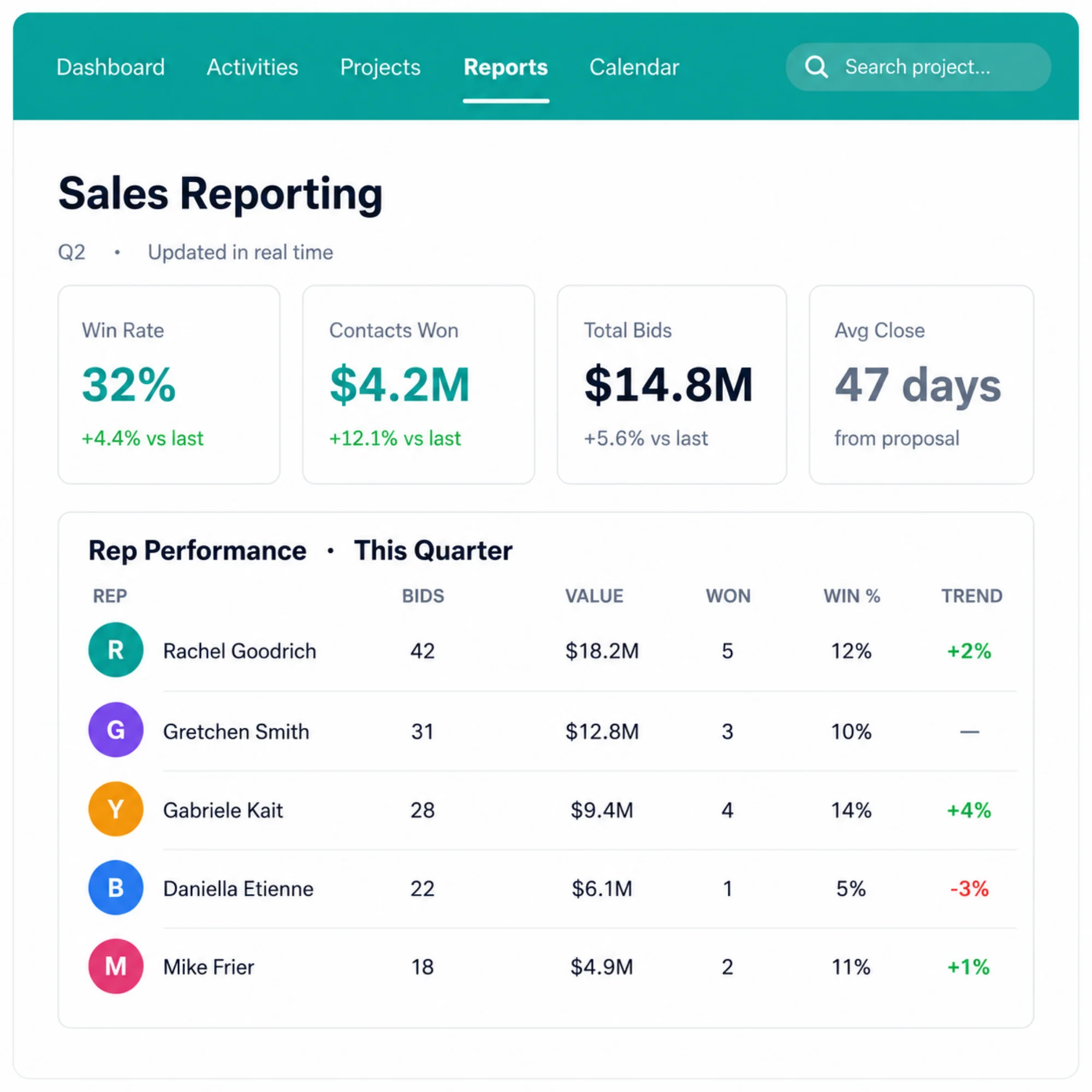The width and height of the screenshot is (1092, 1092).
Task: Click the Sales Reporting heading
Action: tap(221, 194)
